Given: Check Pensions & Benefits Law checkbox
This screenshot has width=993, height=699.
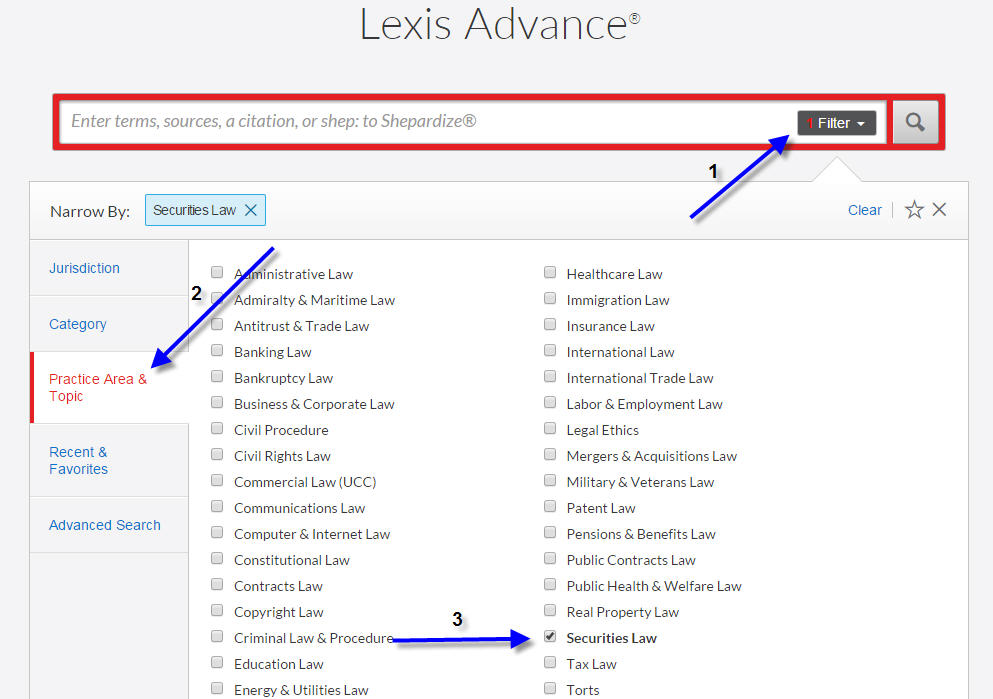Looking at the screenshot, I should coord(550,532).
